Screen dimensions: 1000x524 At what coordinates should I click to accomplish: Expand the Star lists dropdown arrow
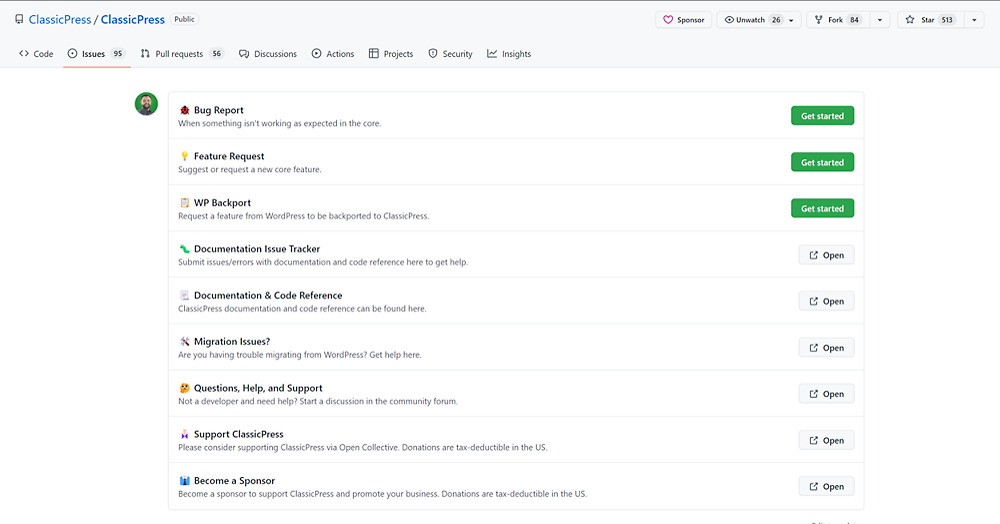pyautogui.click(x=974, y=20)
